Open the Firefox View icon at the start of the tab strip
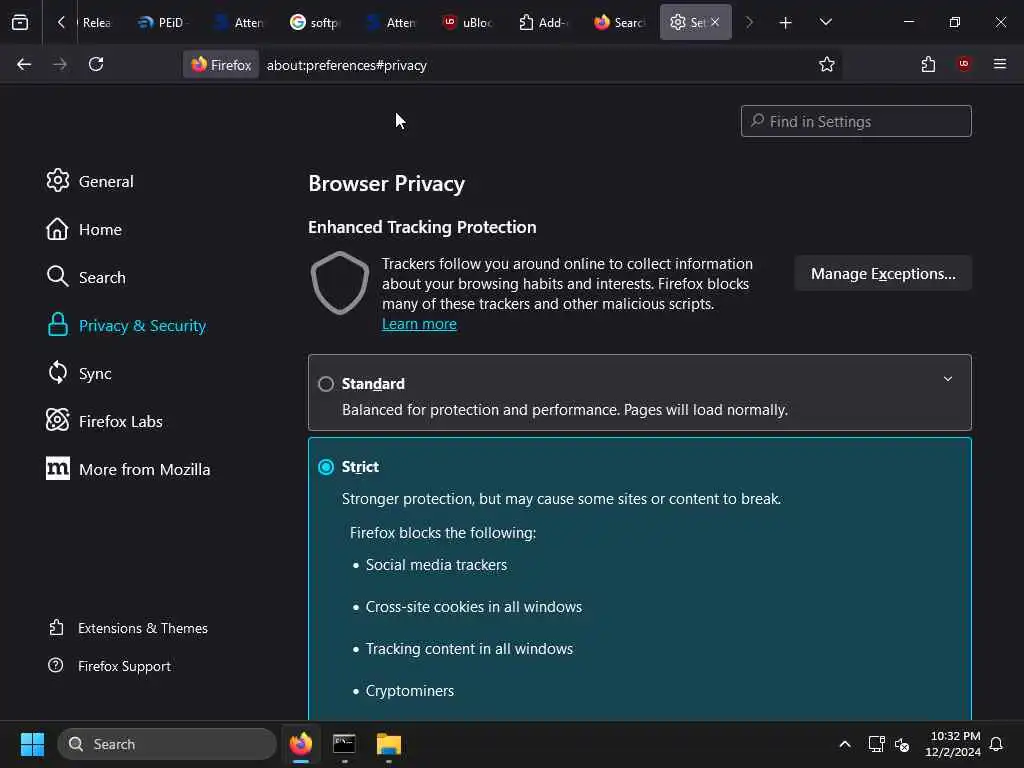Viewport: 1024px width, 768px height. click(20, 22)
